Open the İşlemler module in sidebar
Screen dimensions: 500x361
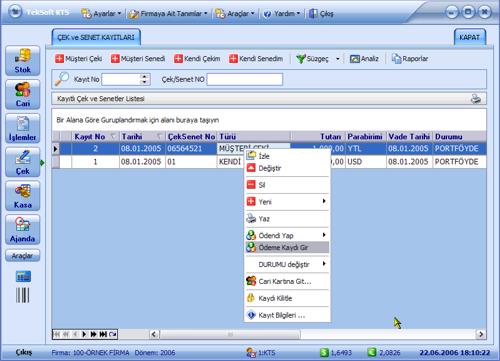23,128
